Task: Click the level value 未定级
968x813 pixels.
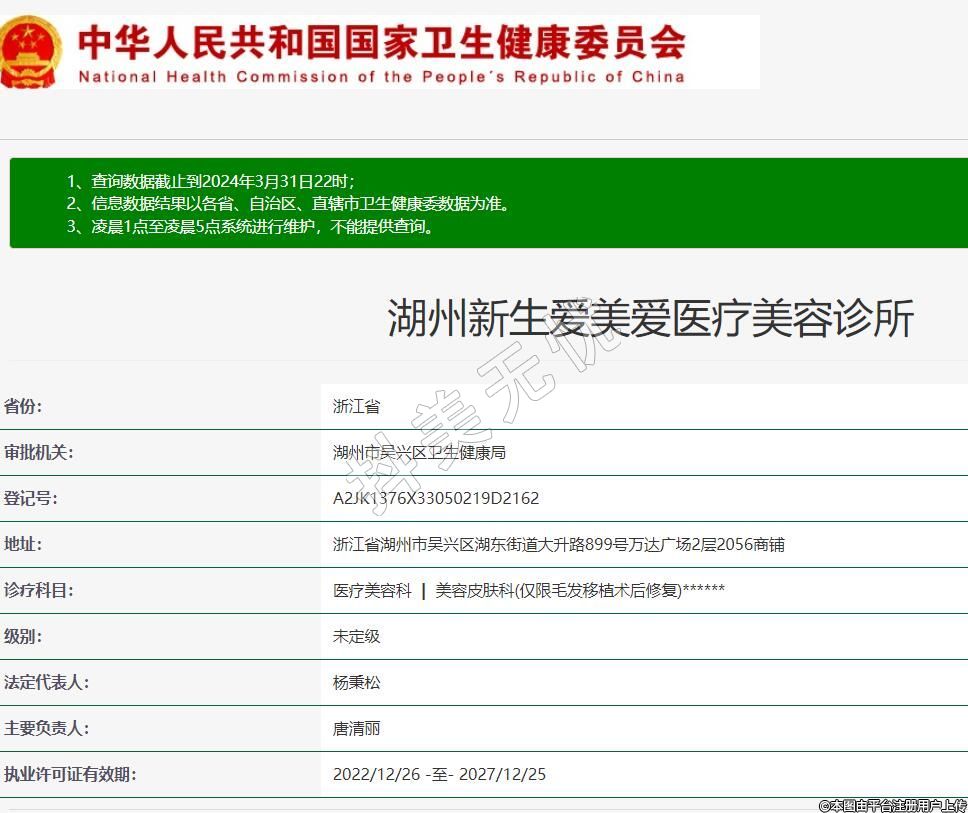Action: [356, 637]
